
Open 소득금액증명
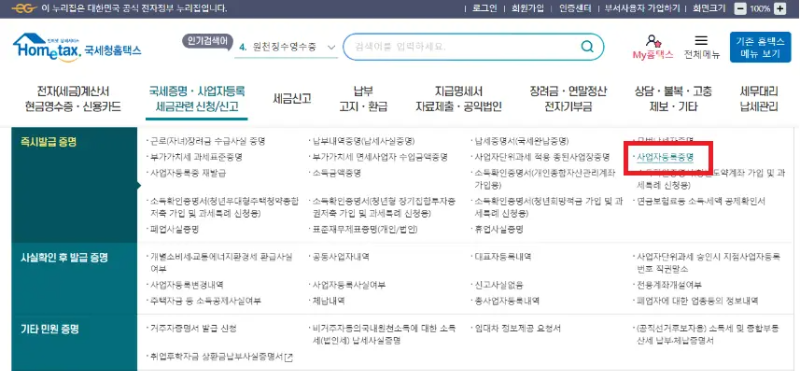(336, 173)
